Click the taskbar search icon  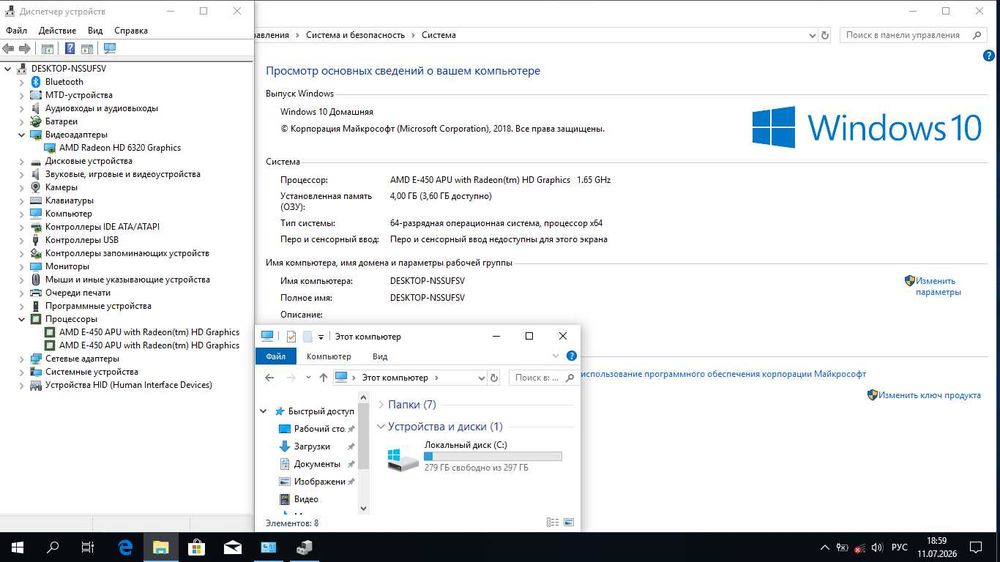[x=53, y=547]
